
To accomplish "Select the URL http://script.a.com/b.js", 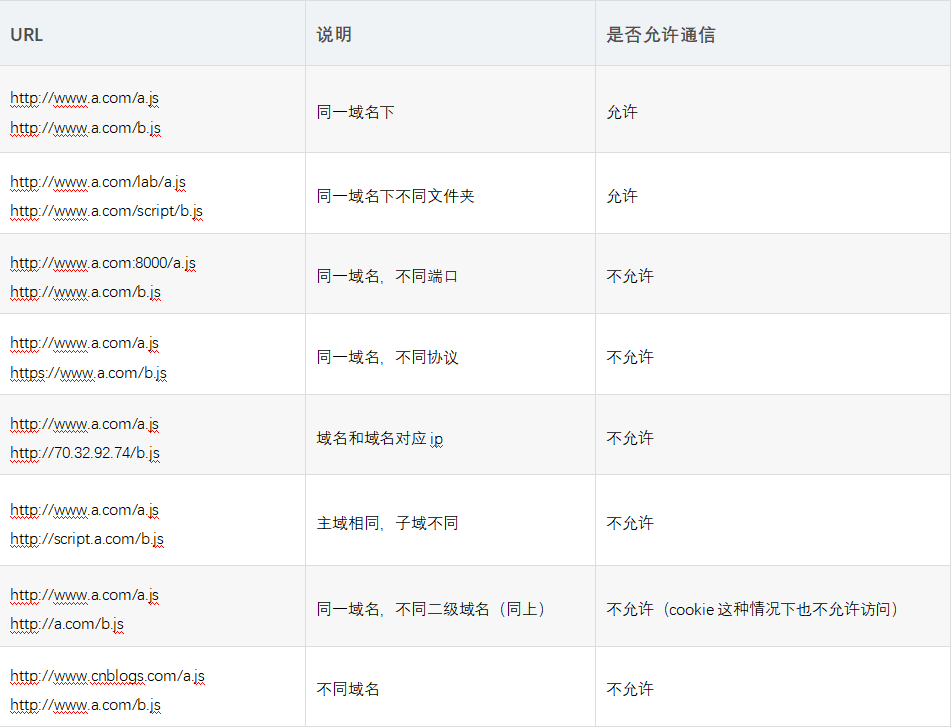I will (x=87, y=539).
